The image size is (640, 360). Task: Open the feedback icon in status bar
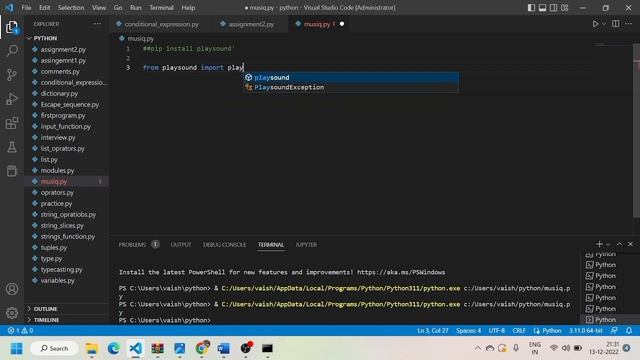pyautogui.click(x=614, y=331)
